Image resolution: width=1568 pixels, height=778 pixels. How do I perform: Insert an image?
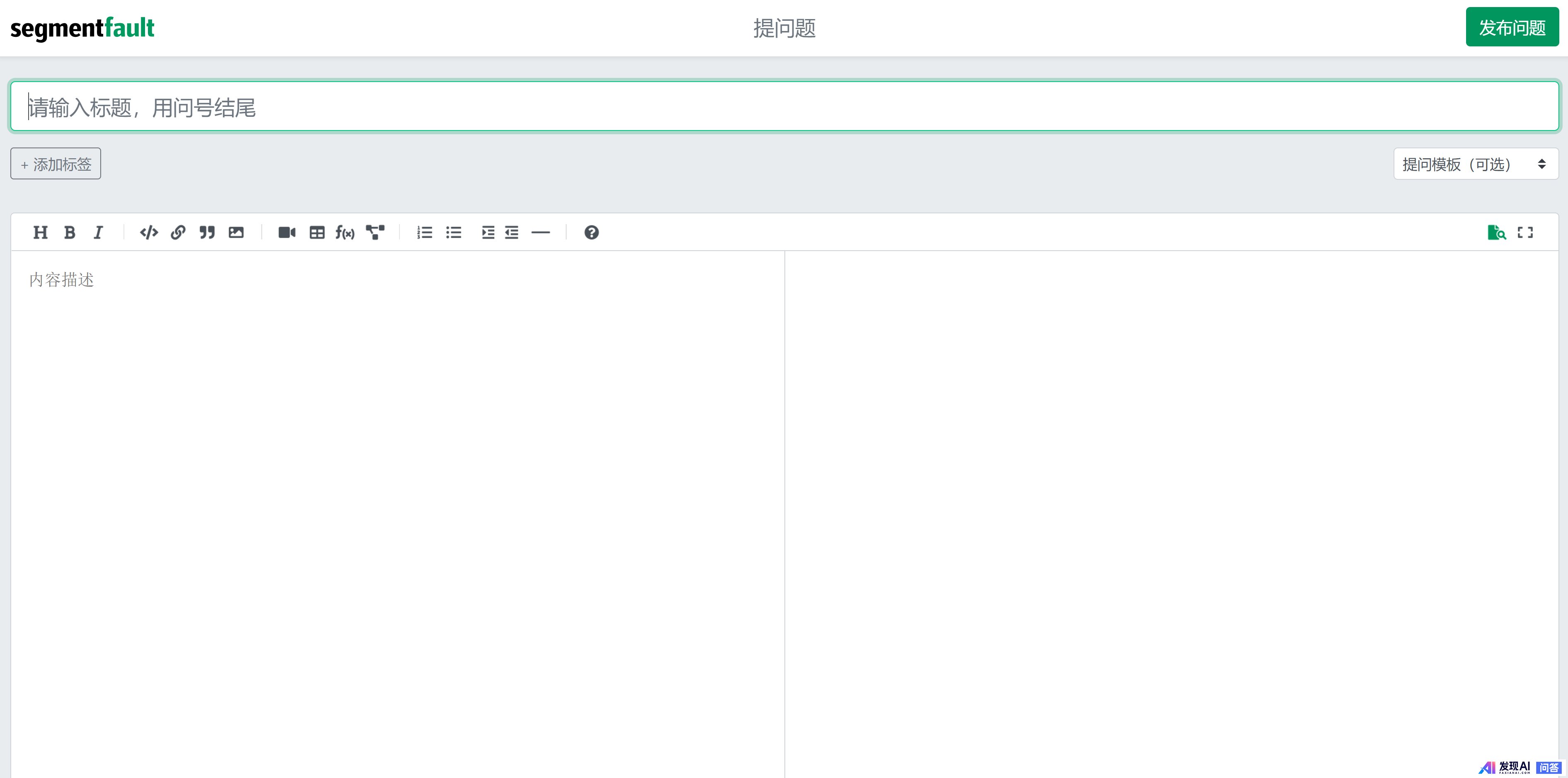point(236,232)
